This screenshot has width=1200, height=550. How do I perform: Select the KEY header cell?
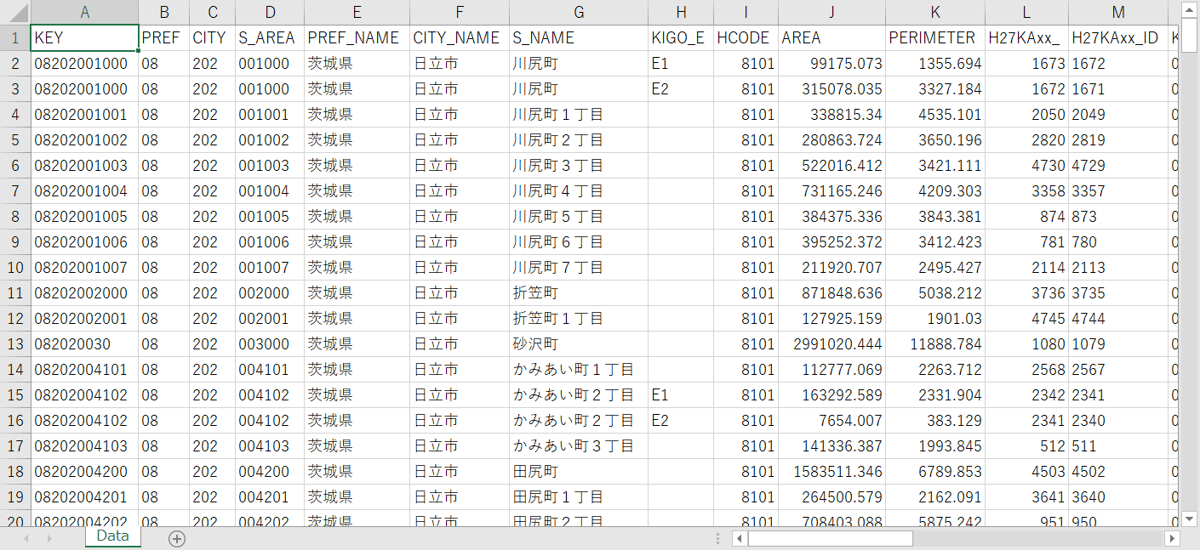(x=85, y=38)
